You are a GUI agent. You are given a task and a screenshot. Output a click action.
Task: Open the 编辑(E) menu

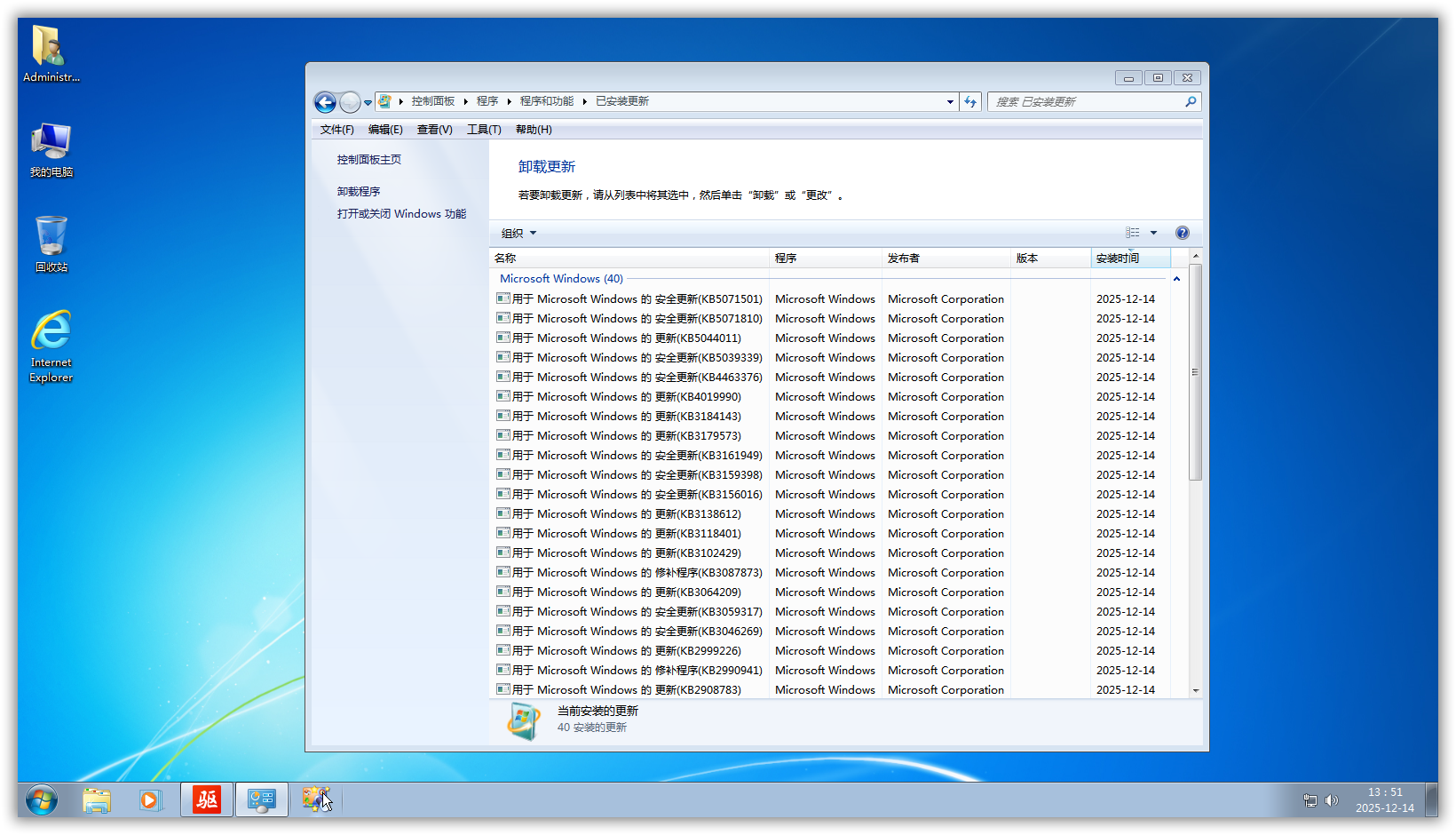coord(385,130)
